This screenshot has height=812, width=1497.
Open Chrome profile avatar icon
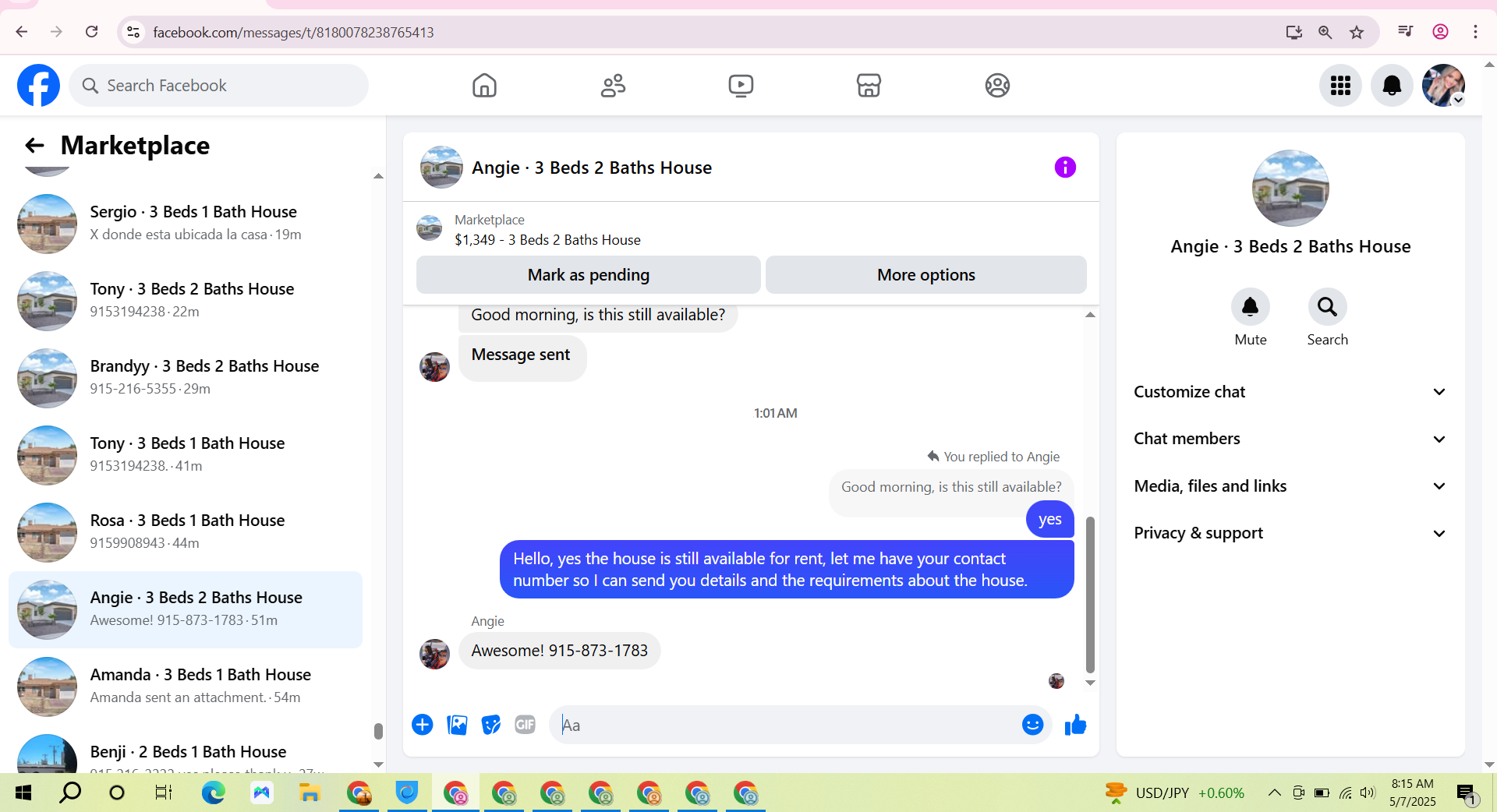pyautogui.click(x=1440, y=32)
